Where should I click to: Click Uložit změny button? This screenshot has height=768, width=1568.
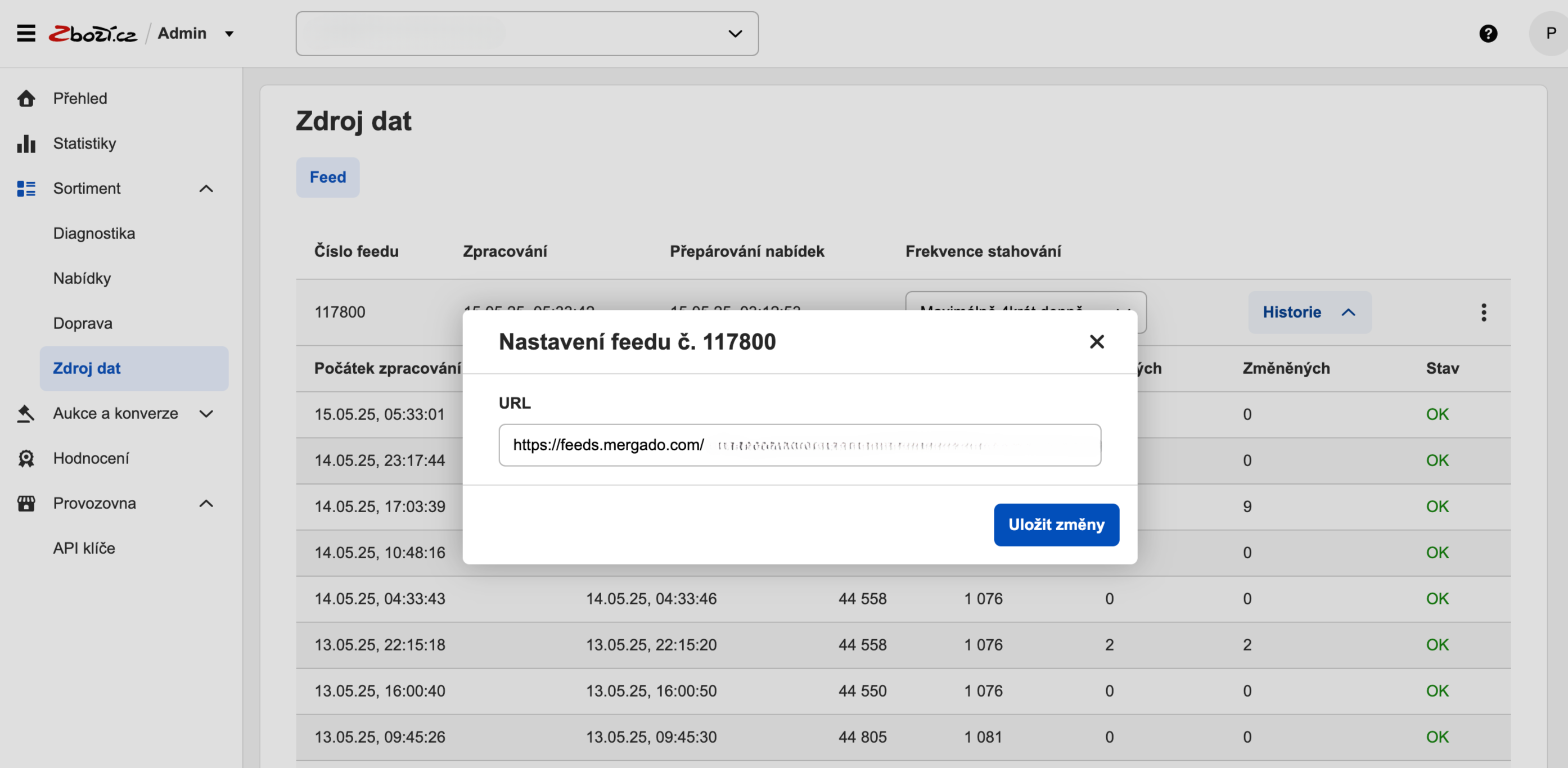[x=1056, y=525]
